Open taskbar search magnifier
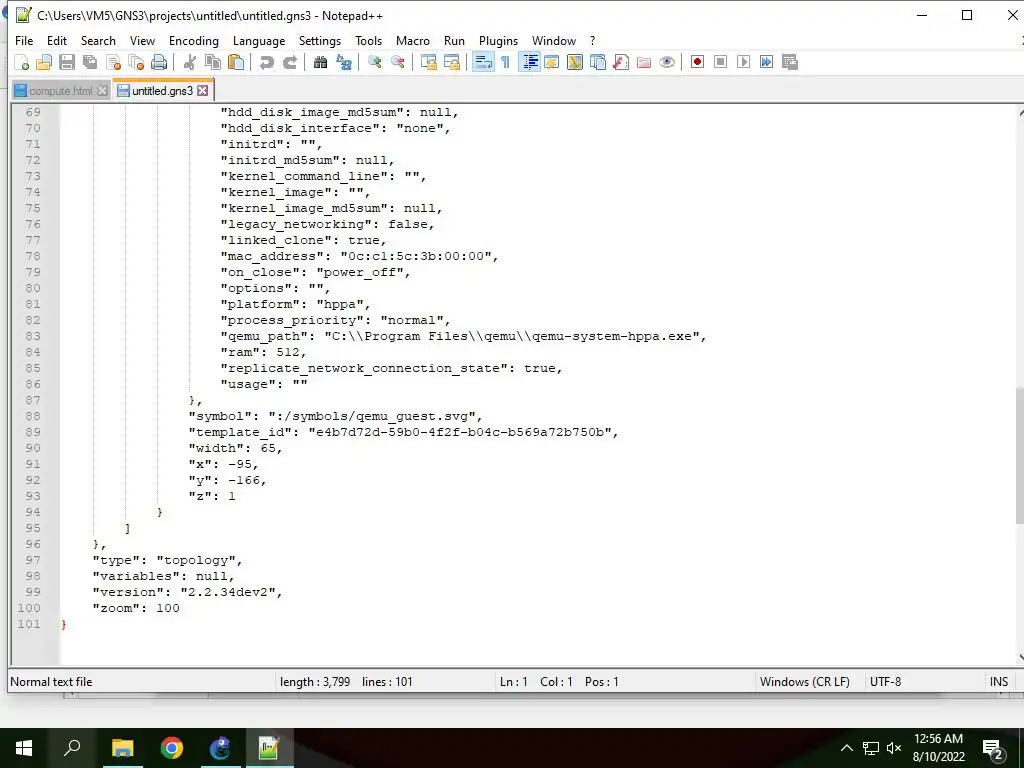The image size is (1024, 768). 72,748
